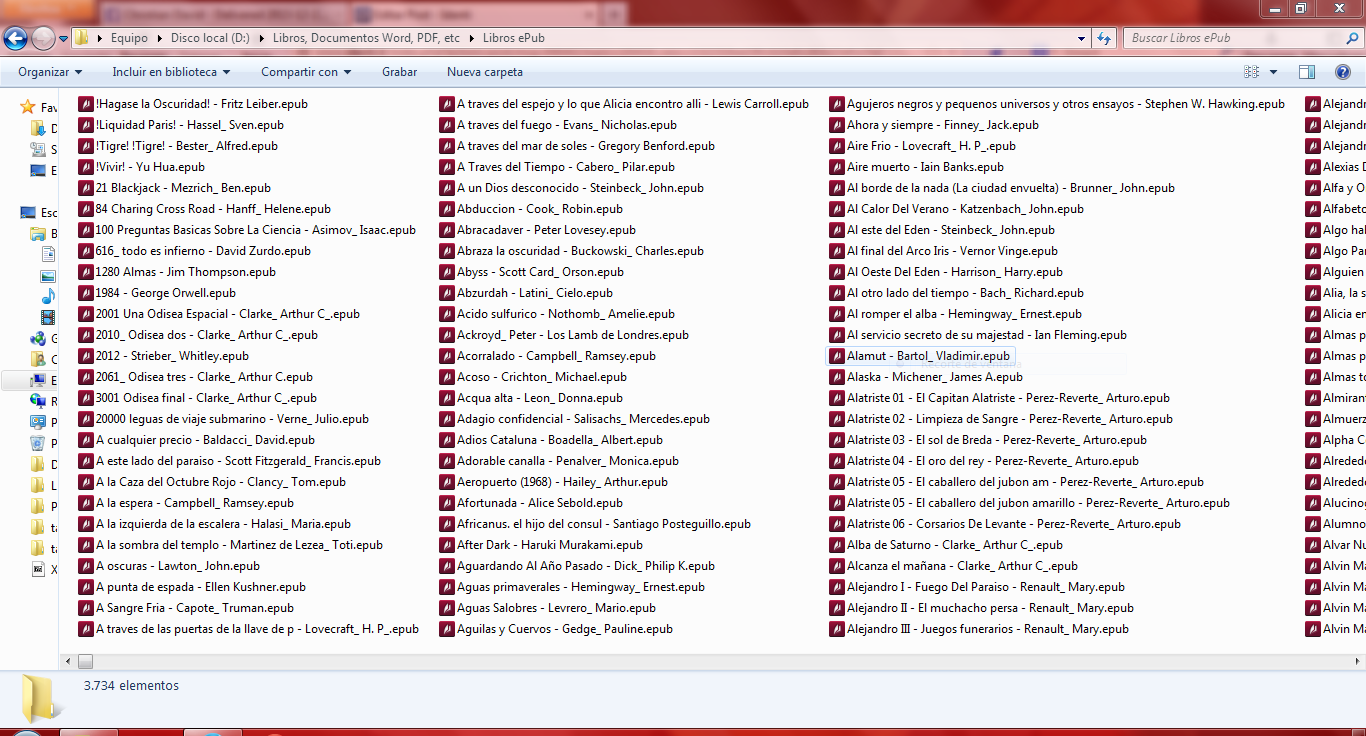Select the music note library icon in sidebar
Image resolution: width=1366 pixels, height=736 pixels.
(47, 296)
